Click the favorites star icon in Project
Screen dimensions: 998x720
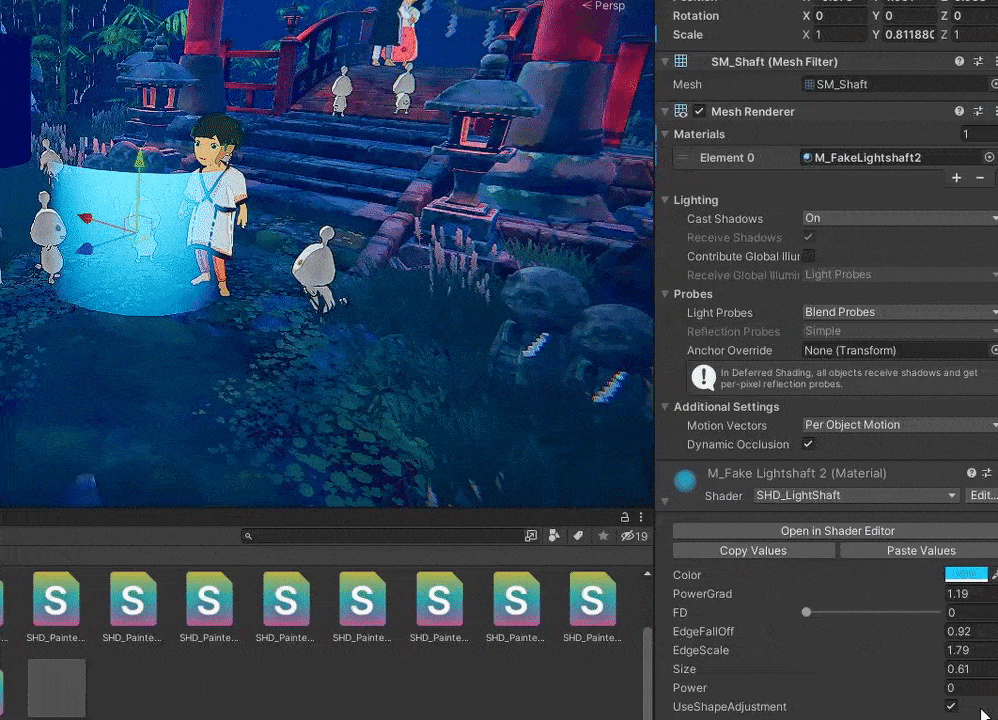point(603,536)
